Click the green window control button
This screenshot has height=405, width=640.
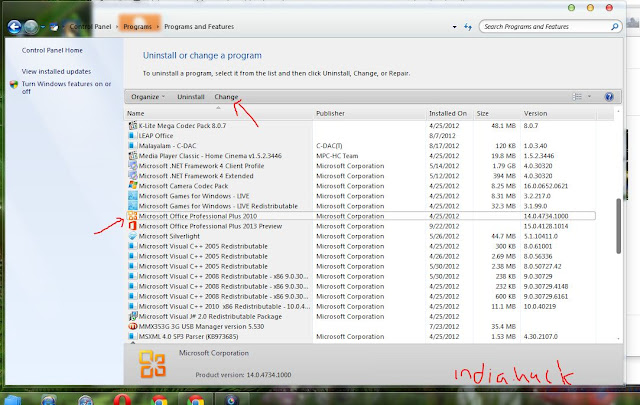click(x=571, y=8)
